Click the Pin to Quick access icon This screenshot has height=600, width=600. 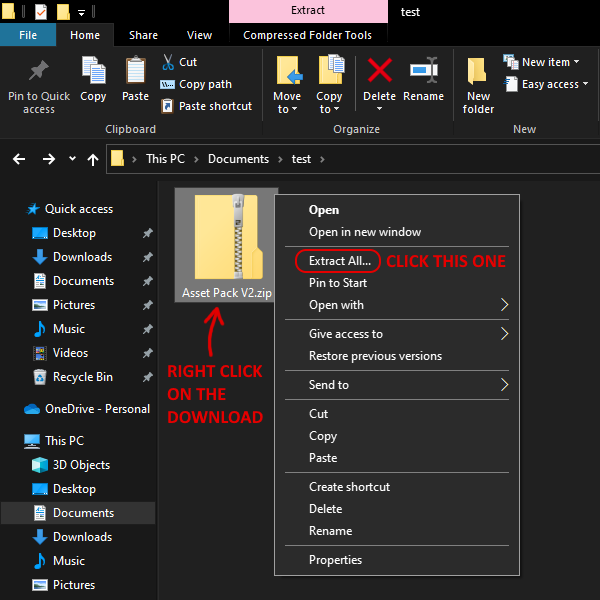click(x=39, y=72)
